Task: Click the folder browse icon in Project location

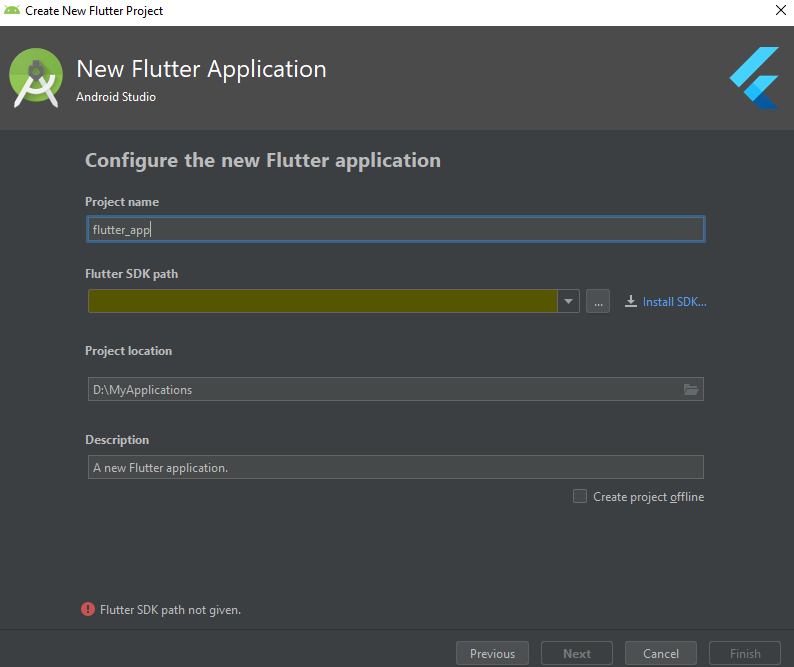Action: pos(691,389)
